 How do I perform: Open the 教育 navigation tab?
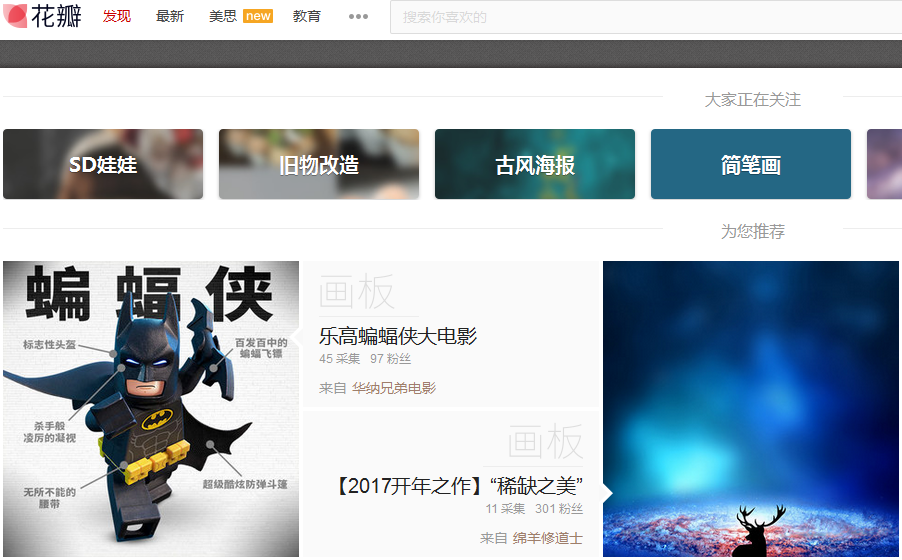click(x=307, y=16)
